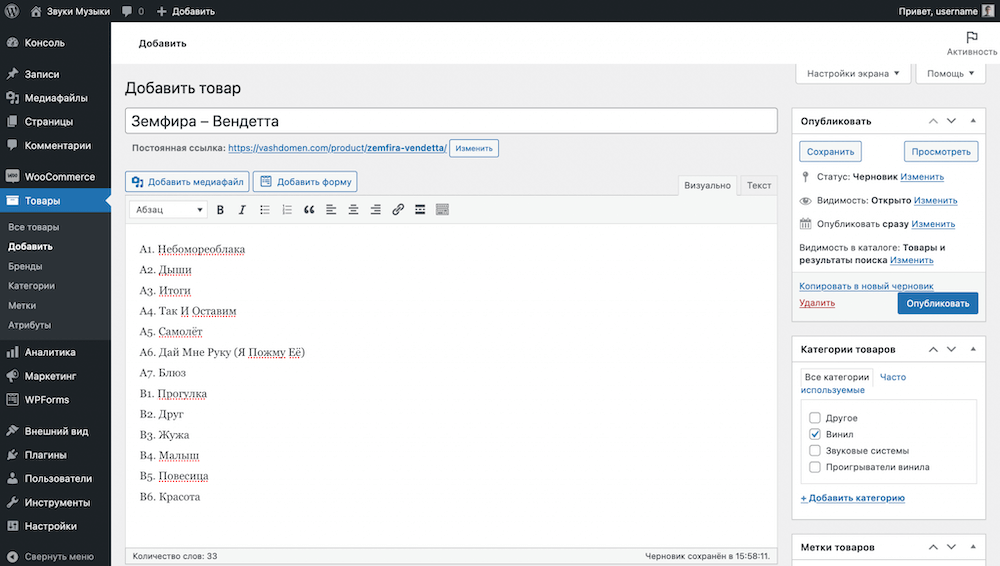Viewport: 1000px width, 566px height.
Task: Open the Категории submenu item
Action: (x=31, y=286)
